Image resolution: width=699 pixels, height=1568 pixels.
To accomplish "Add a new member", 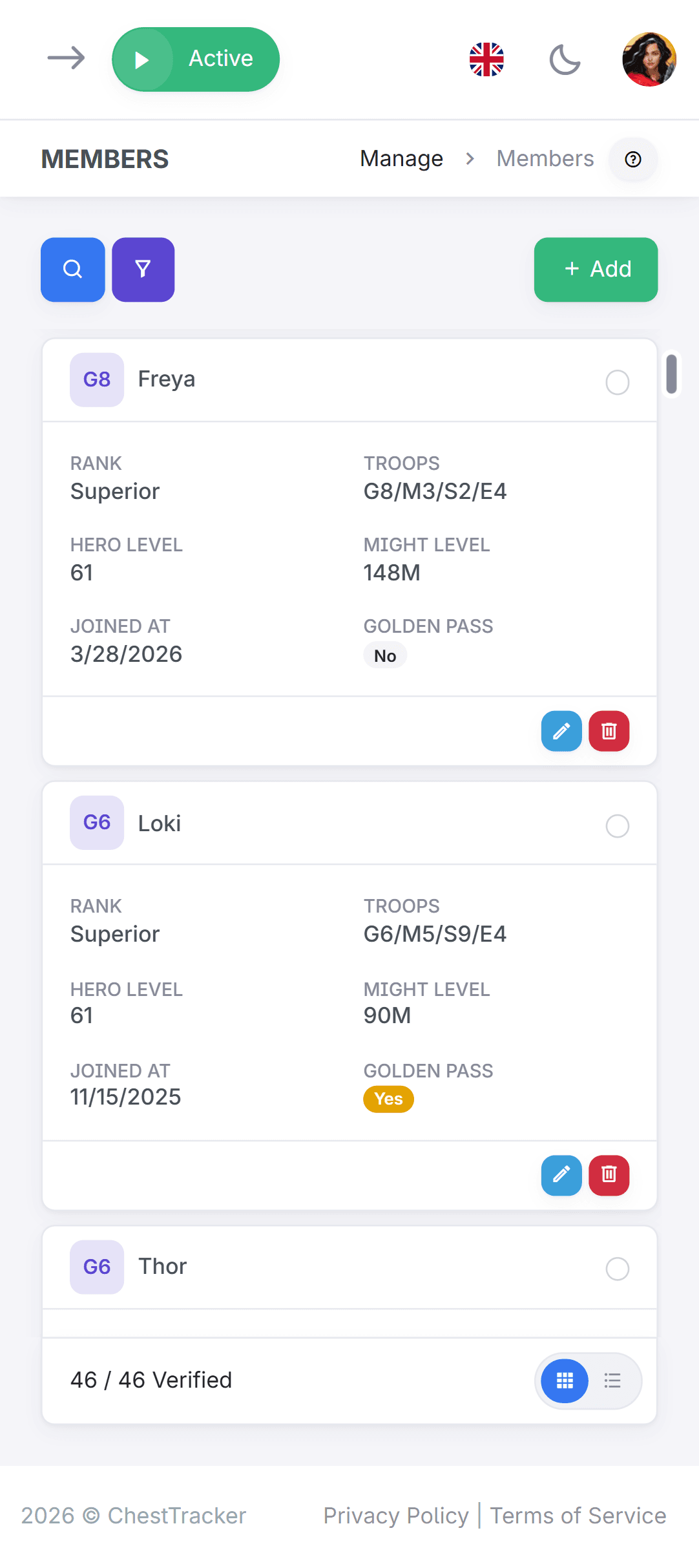I will pos(596,270).
